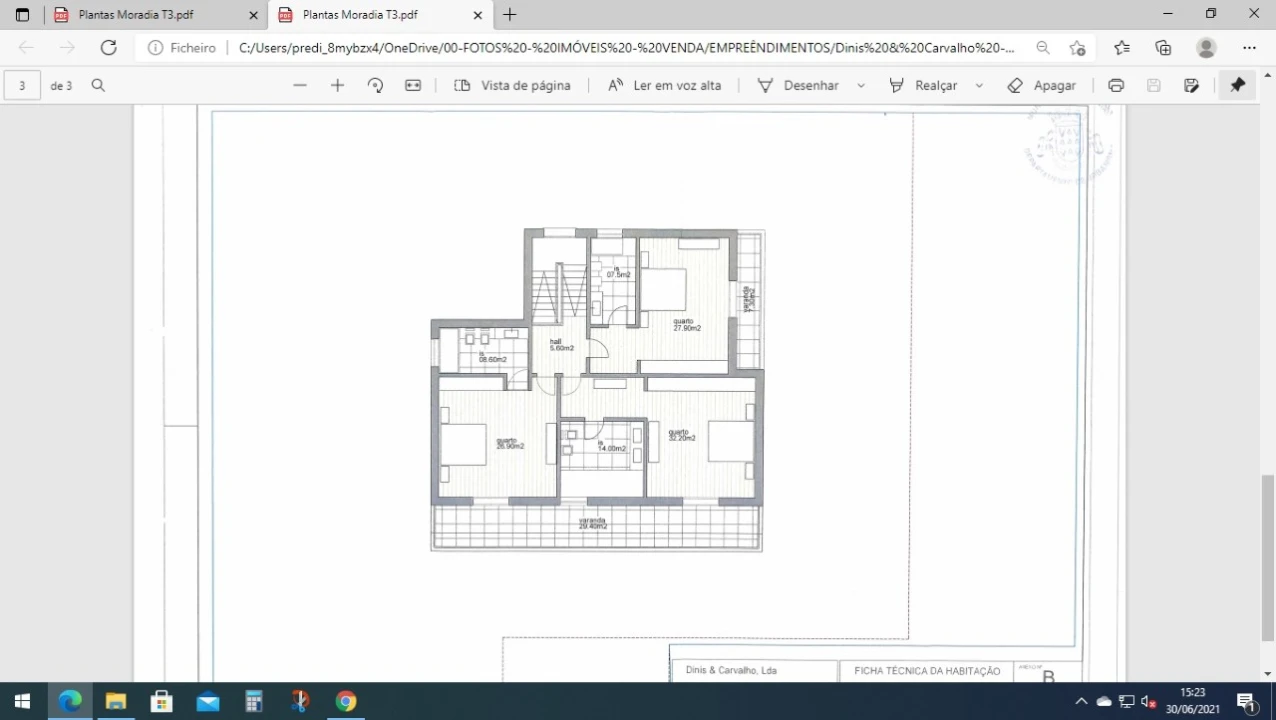Search the PDF with magnifier icon
Viewport: 1276px width, 720px height.
click(x=98, y=86)
